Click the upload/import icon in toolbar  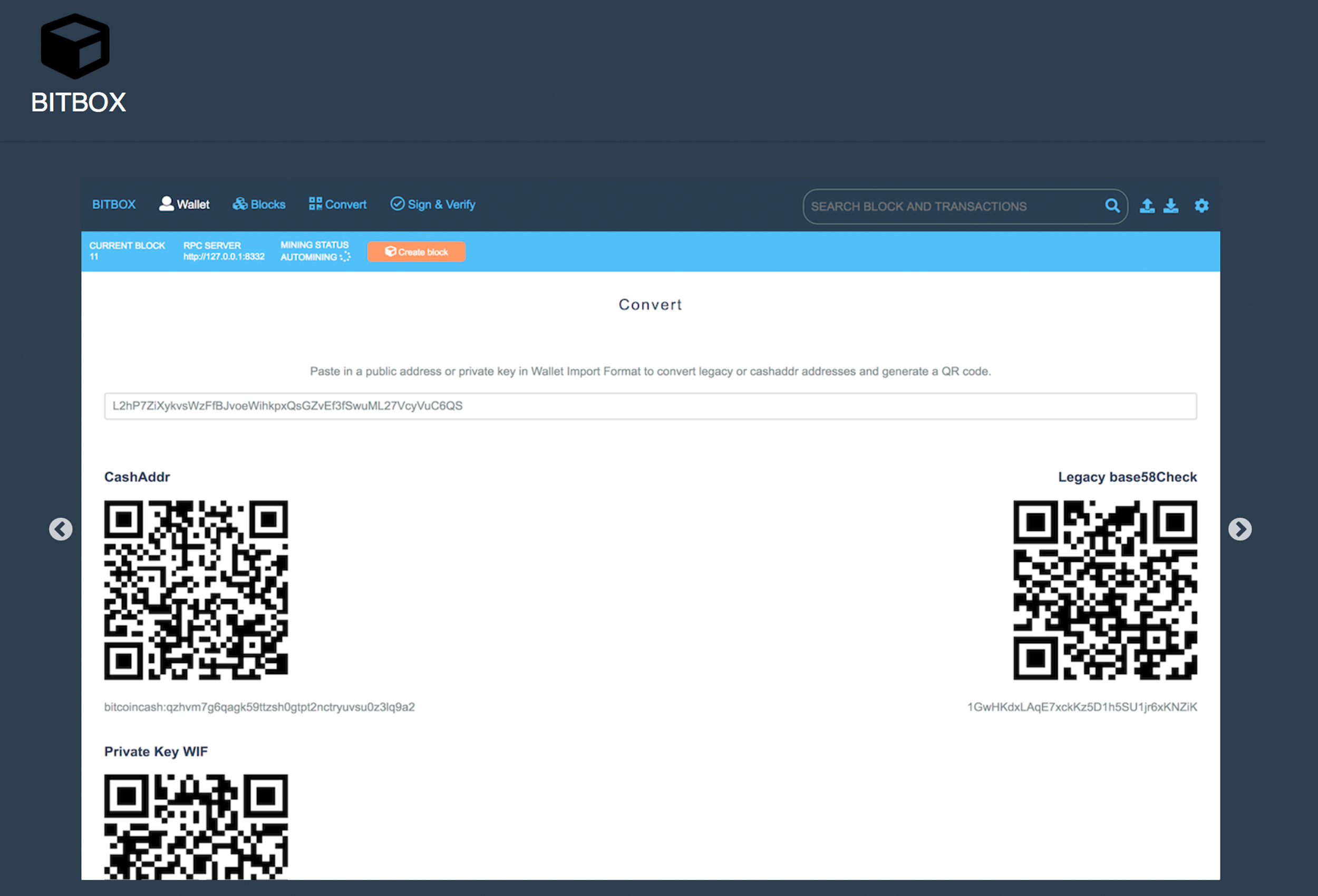(1146, 205)
